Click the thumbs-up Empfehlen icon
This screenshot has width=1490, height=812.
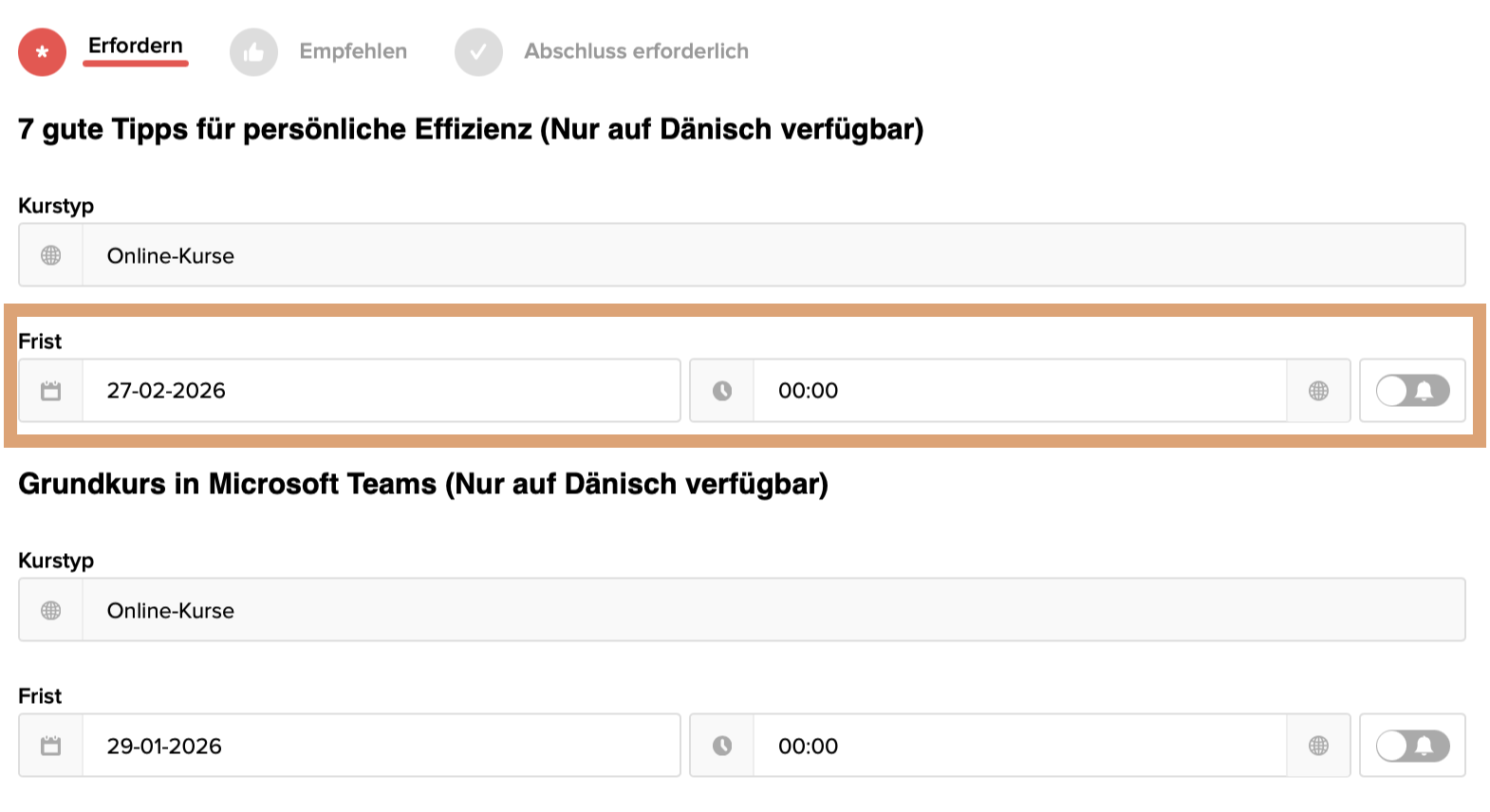point(253,52)
